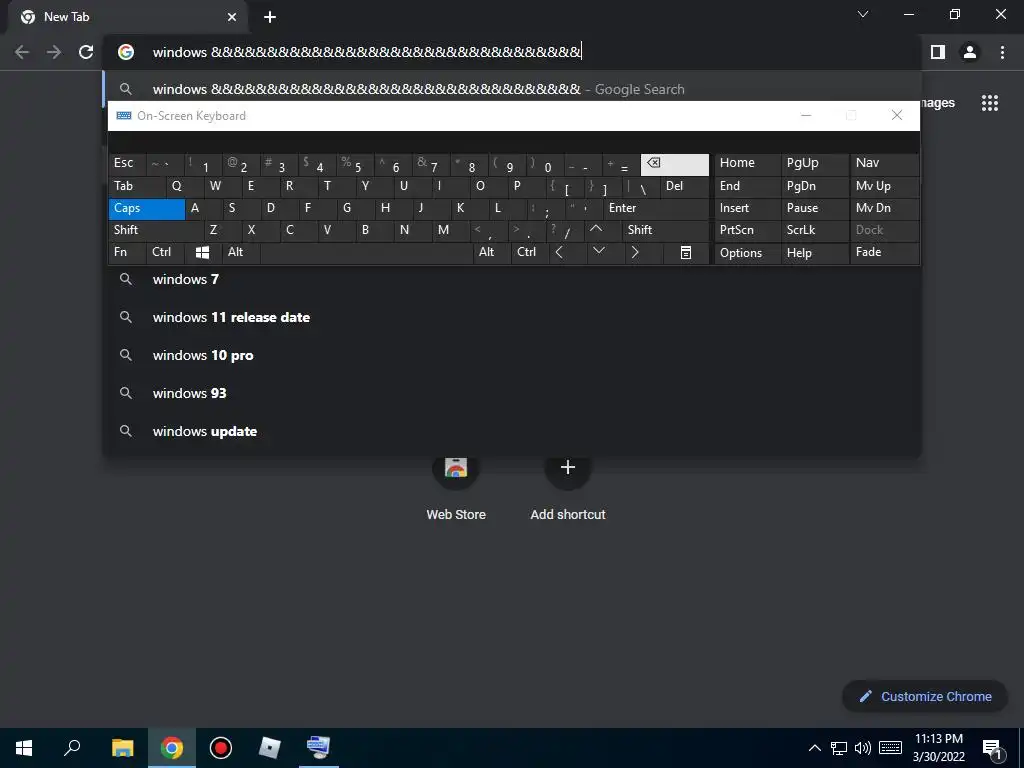Click the Insert key
The image size is (1024, 768).
pyautogui.click(x=748, y=209)
